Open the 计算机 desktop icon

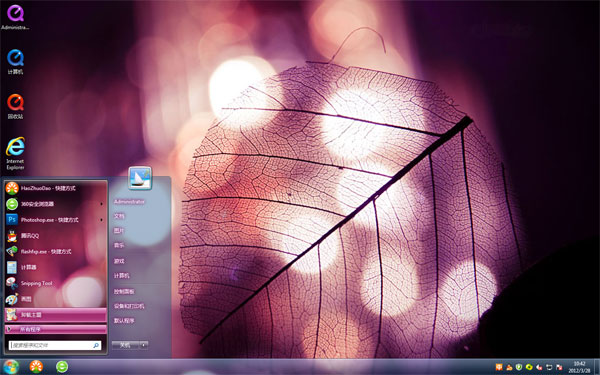tap(15, 61)
